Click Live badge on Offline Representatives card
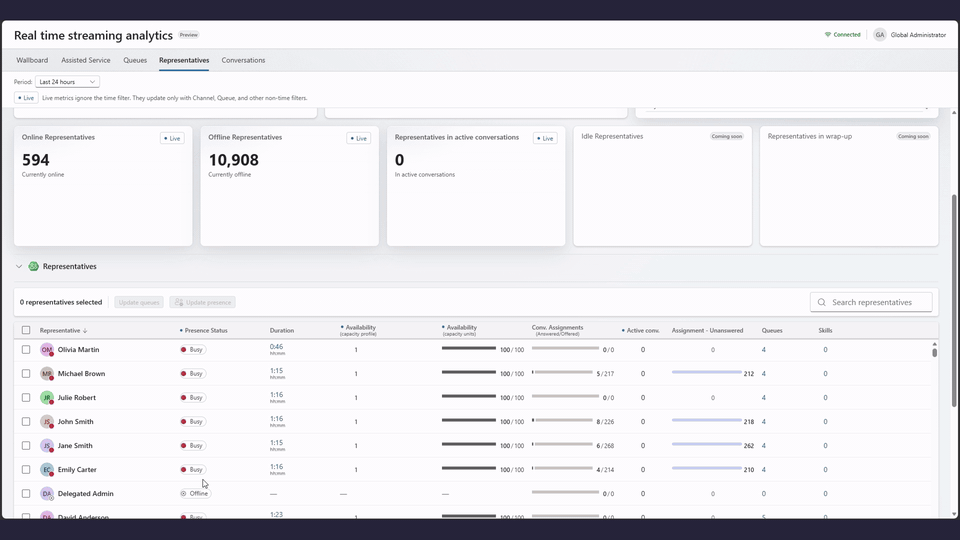 (x=359, y=138)
